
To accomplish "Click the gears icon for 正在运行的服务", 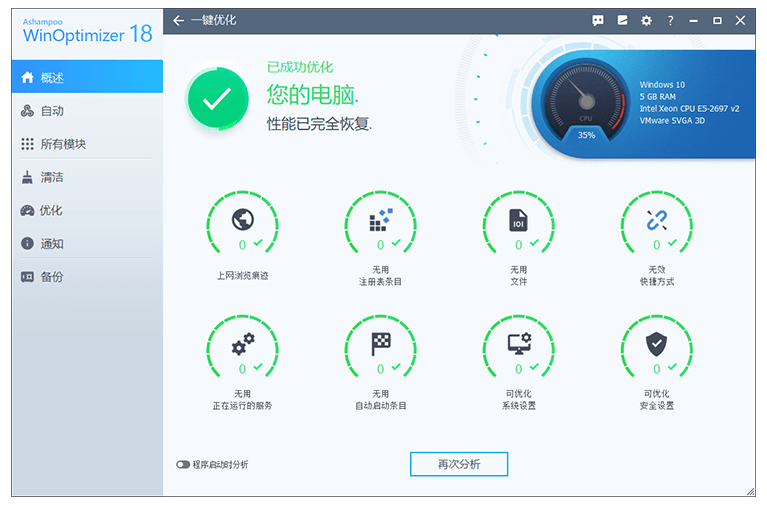I will 243,344.
